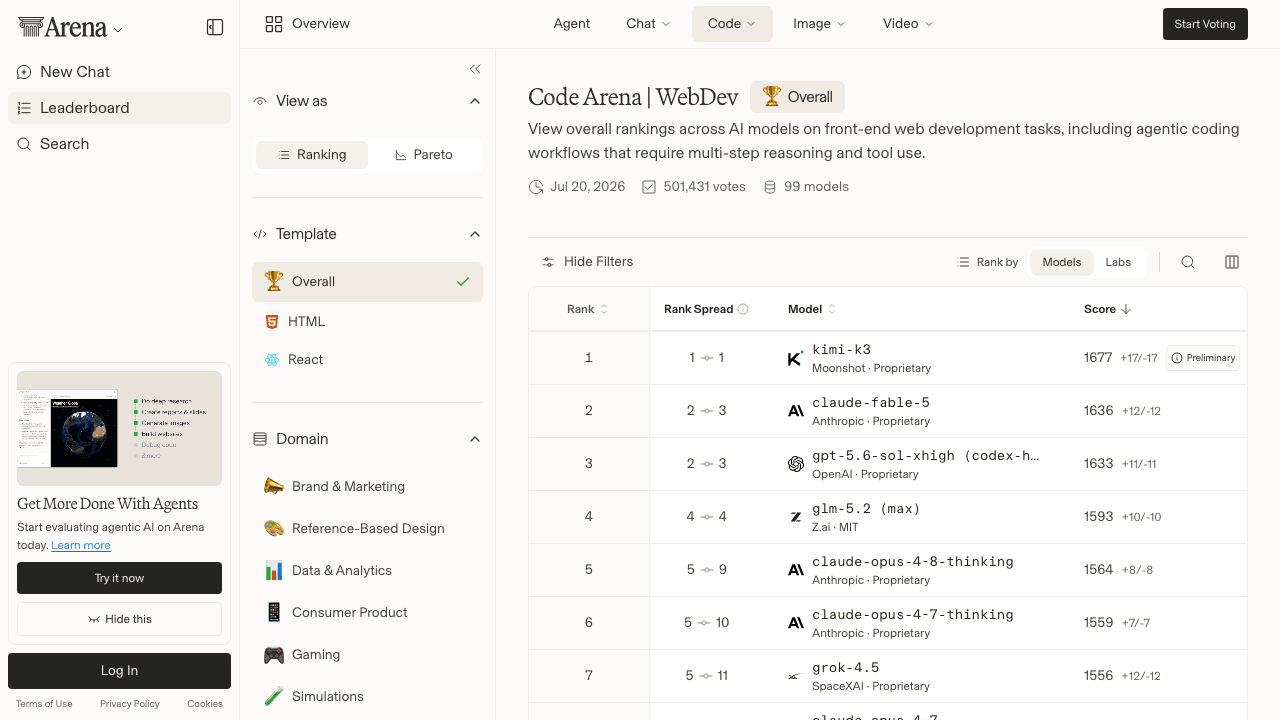Open the Code dropdown menu
The image size is (1280, 720).
(x=732, y=24)
